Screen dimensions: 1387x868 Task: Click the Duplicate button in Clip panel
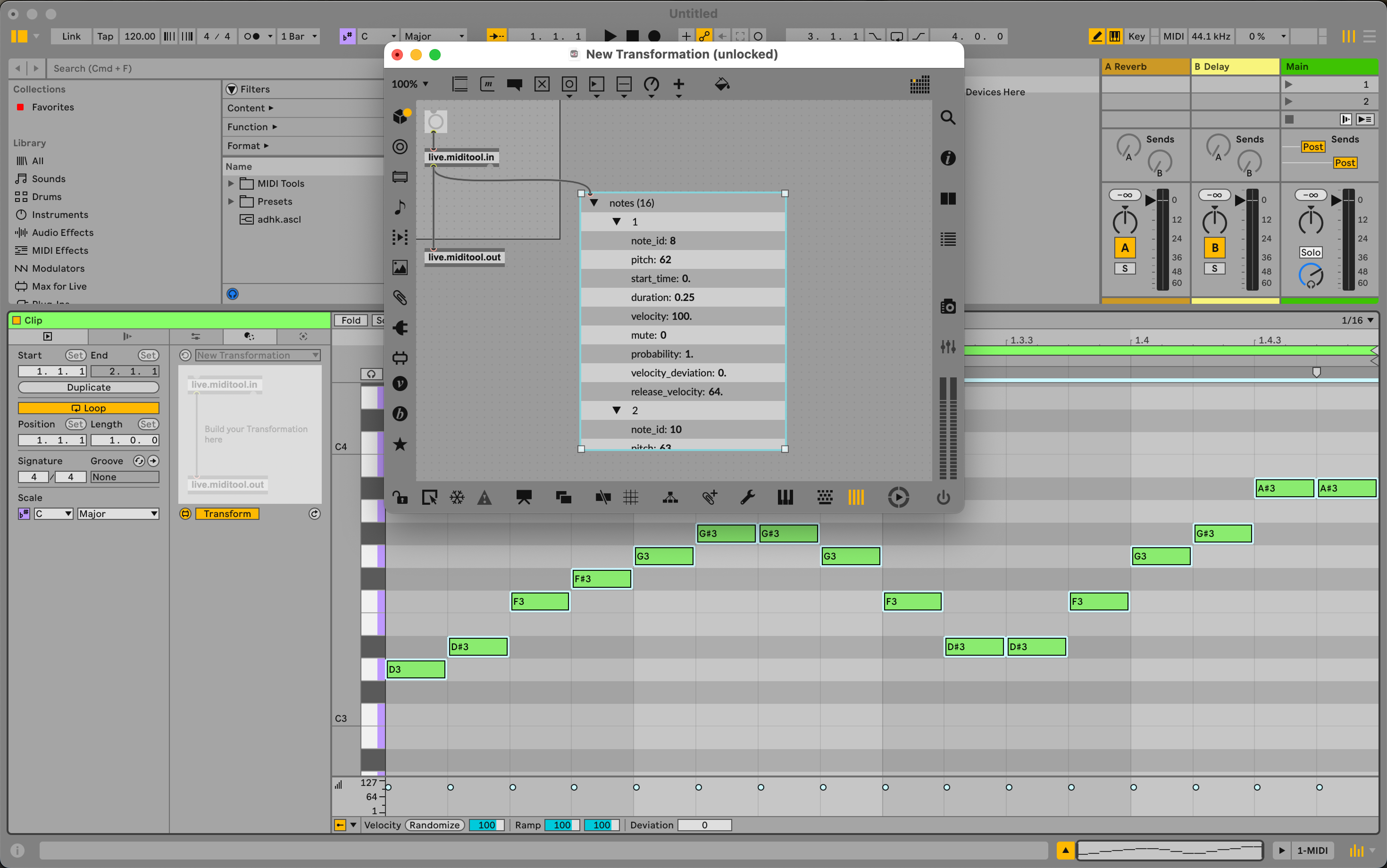[88, 388]
